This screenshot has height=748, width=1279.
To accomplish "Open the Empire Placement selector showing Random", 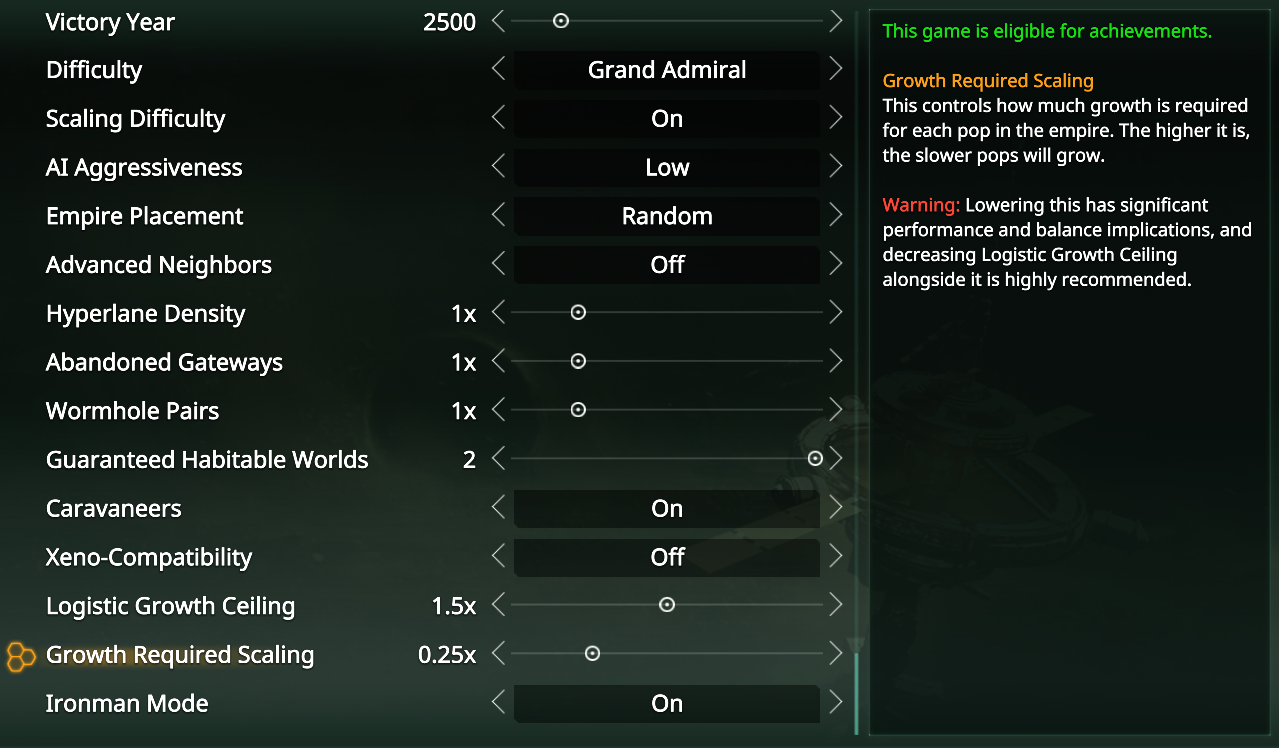I will click(x=666, y=216).
